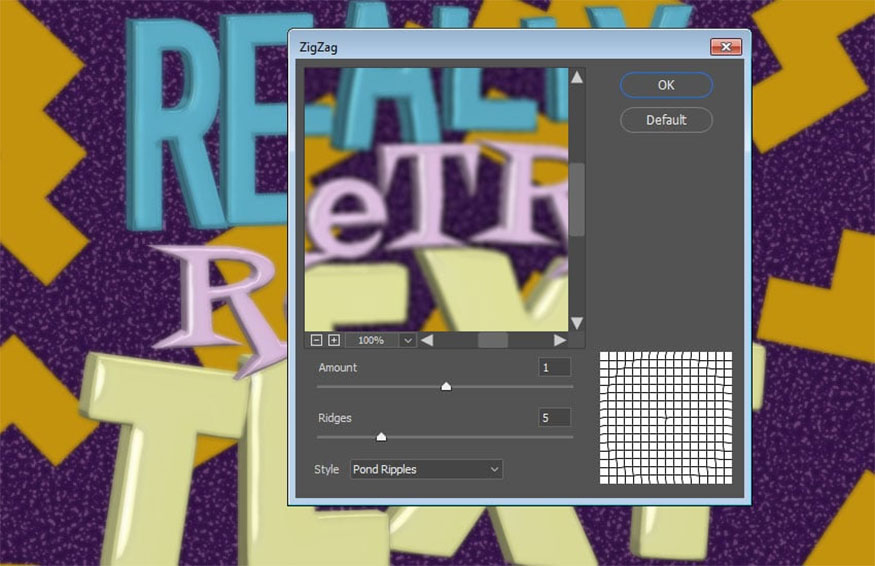Click the Ridges label

point(335,418)
